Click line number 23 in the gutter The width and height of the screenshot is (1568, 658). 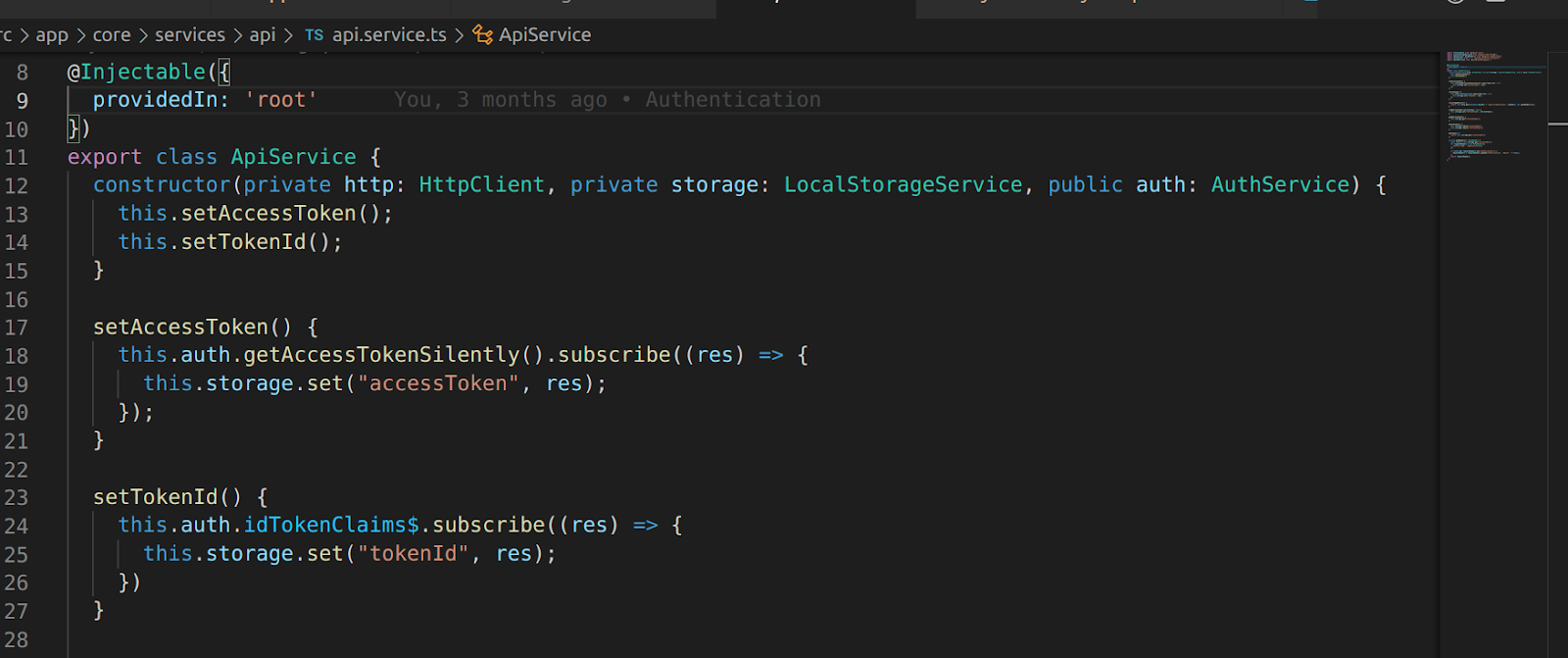17,498
